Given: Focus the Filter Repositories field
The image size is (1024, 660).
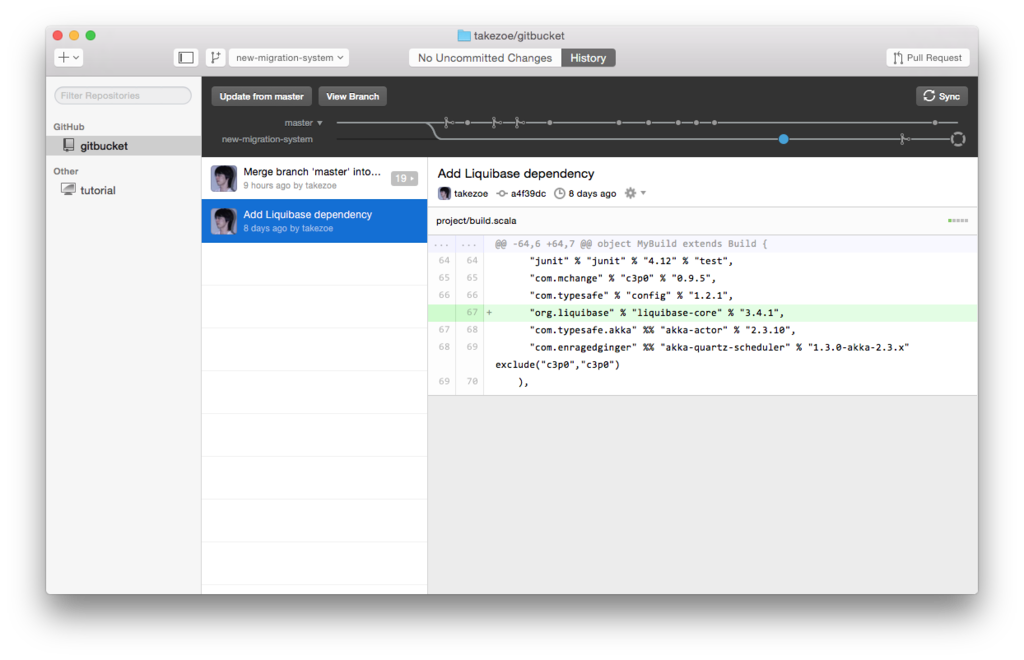Looking at the screenshot, I should 123,95.
